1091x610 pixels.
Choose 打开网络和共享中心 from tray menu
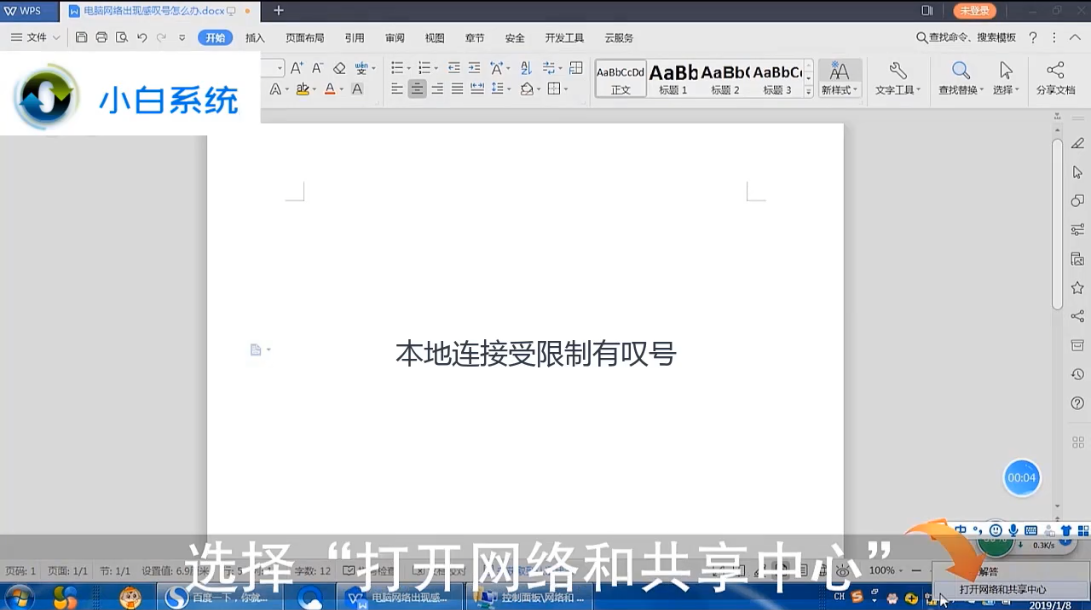pos(1002,589)
